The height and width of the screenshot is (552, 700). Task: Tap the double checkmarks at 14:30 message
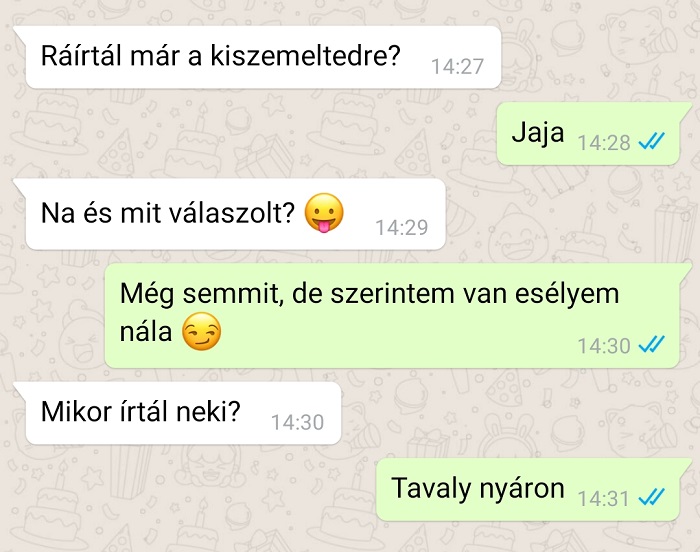point(652,344)
